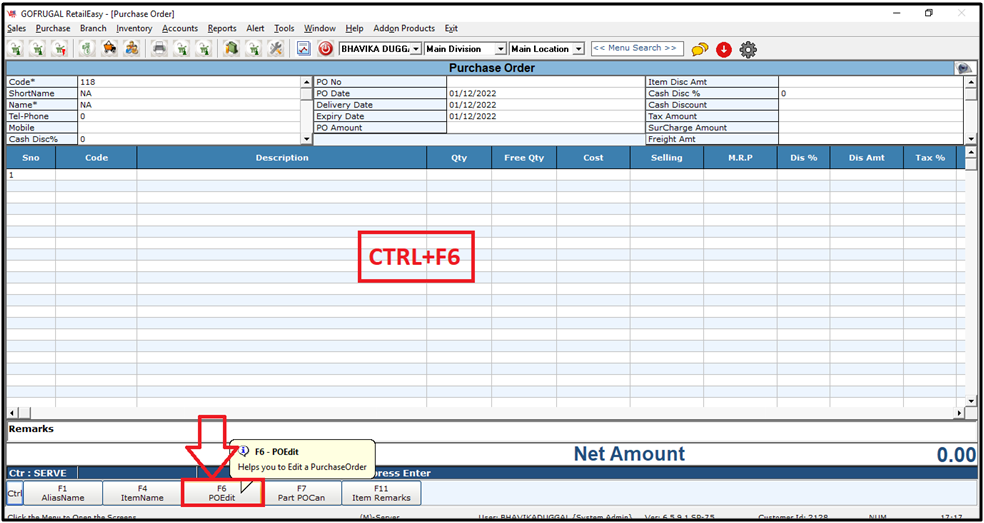The height and width of the screenshot is (523, 984).
Task: Click item grid horizontal scrollbar right arrow
Action: tap(960, 412)
